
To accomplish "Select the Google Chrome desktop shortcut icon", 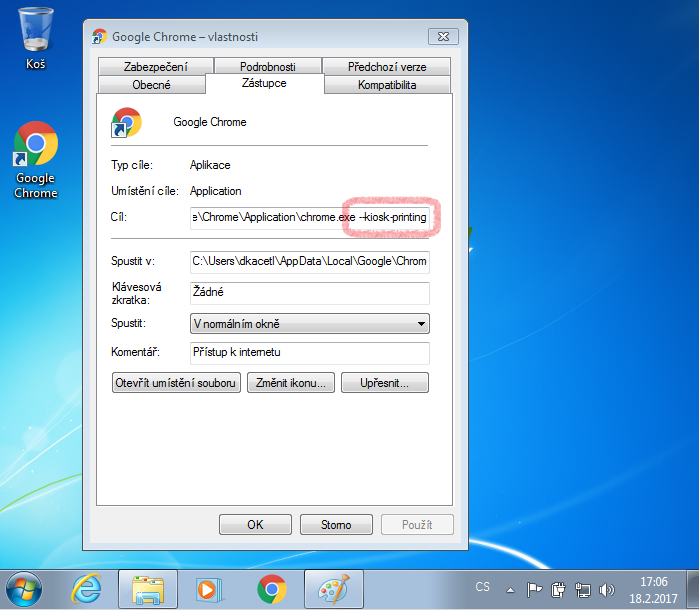I will pyautogui.click(x=36, y=160).
